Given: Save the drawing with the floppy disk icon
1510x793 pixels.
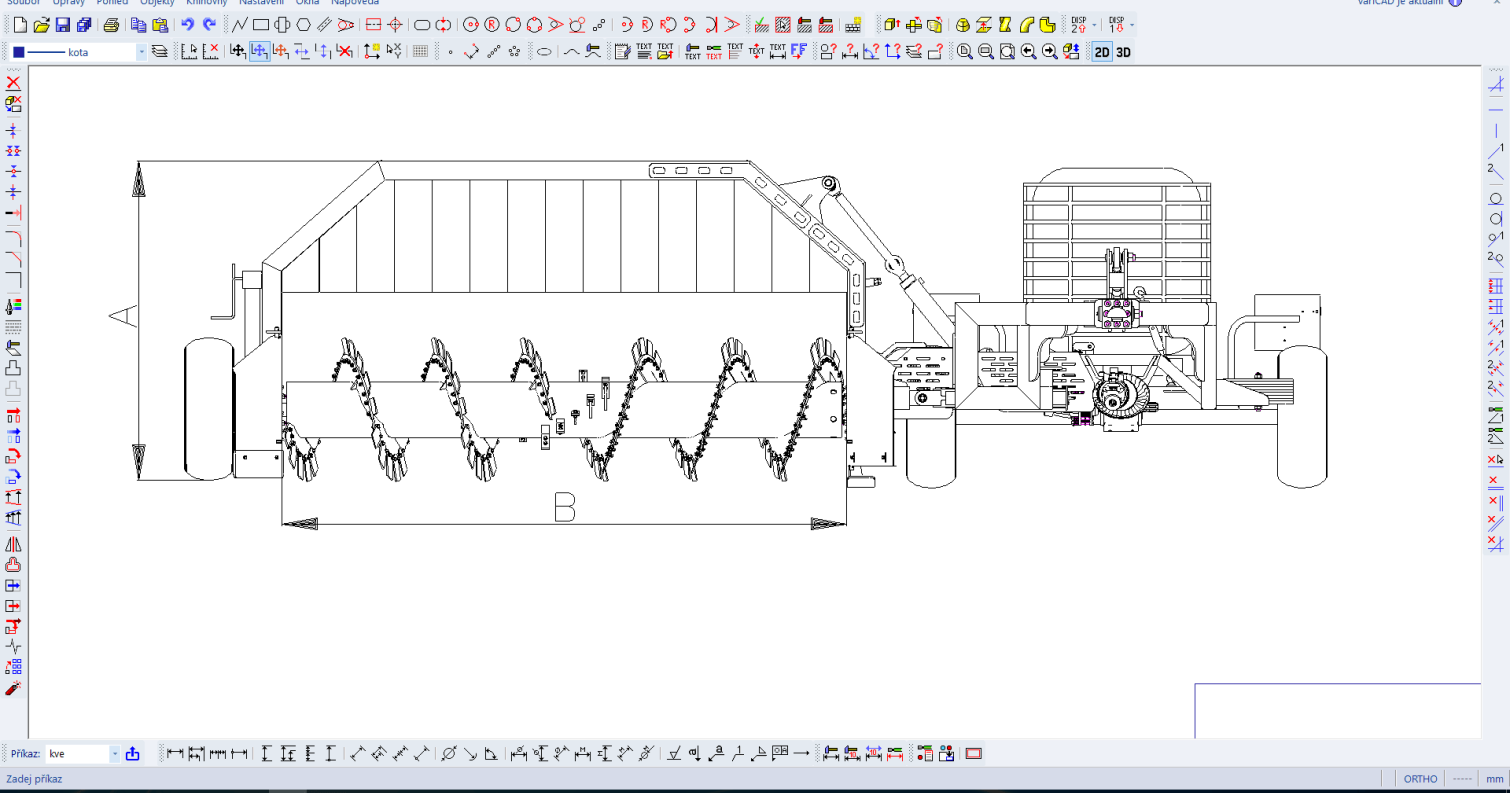Looking at the screenshot, I should tap(63, 24).
